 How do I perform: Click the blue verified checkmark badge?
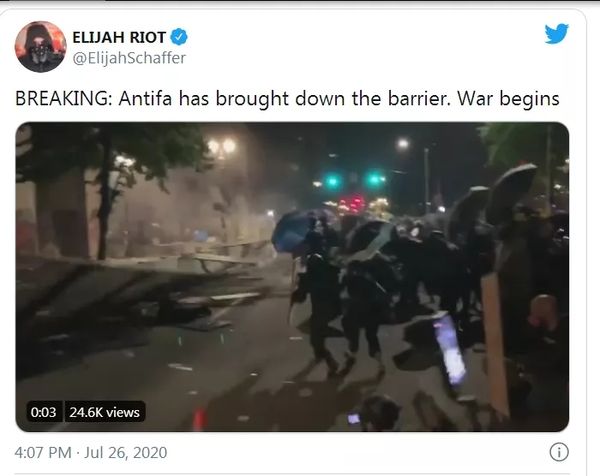(x=179, y=37)
